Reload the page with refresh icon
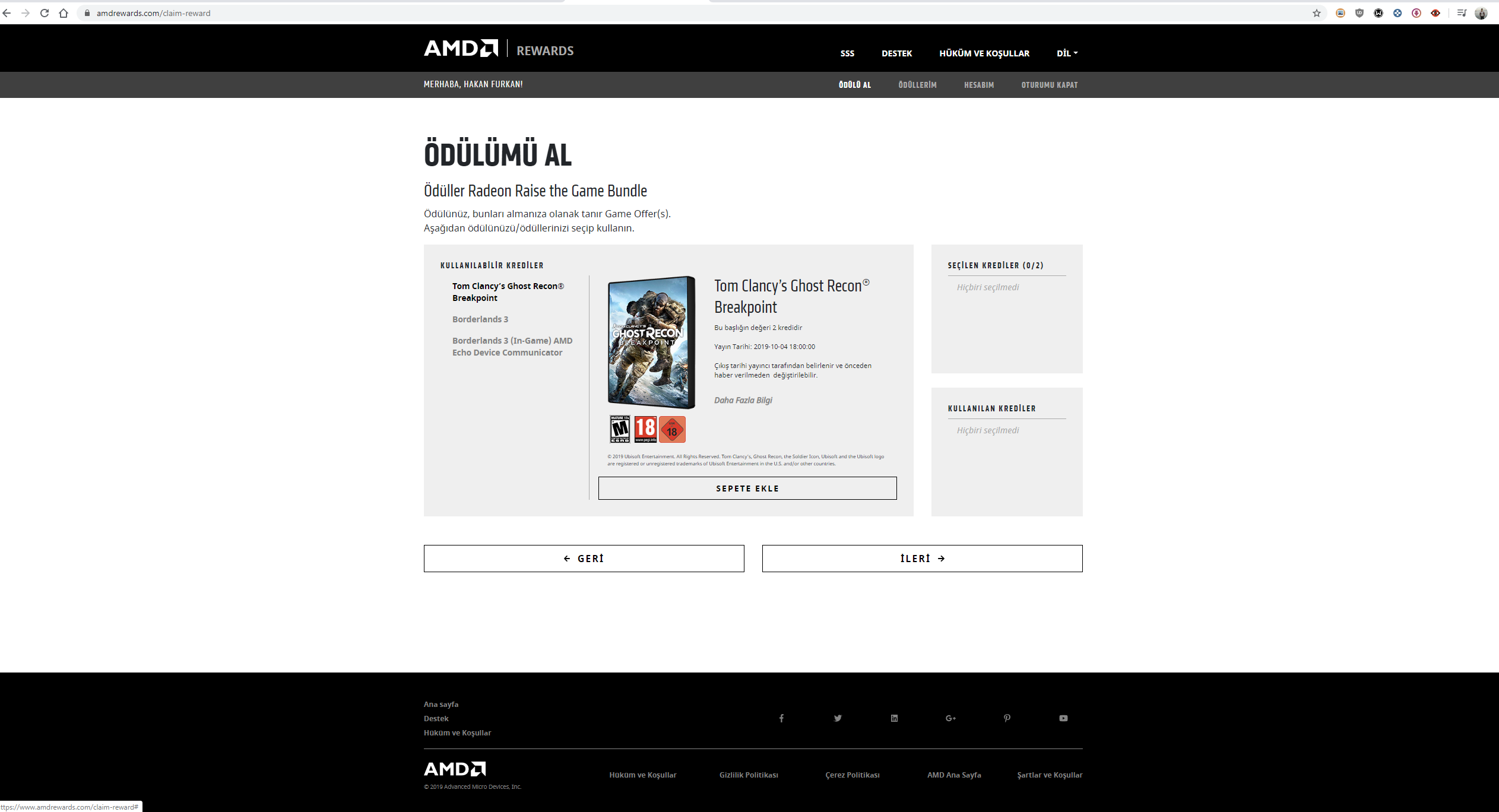This screenshot has height=812, width=1499. tap(45, 13)
